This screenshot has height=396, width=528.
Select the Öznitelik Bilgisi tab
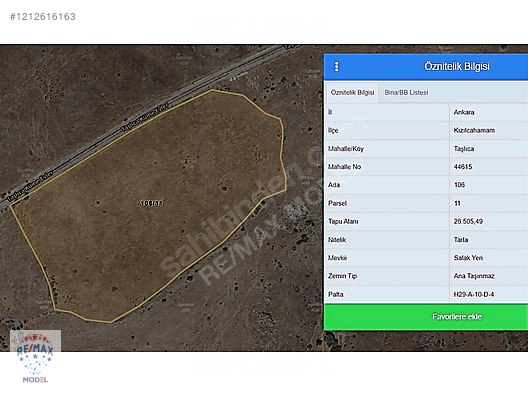click(352, 92)
